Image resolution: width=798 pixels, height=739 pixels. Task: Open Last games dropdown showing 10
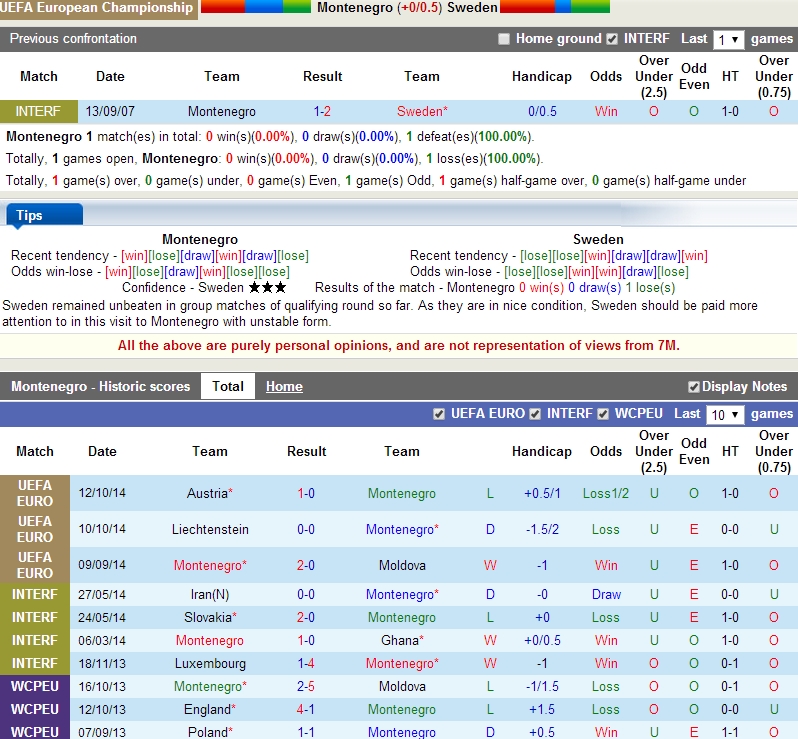coord(725,415)
